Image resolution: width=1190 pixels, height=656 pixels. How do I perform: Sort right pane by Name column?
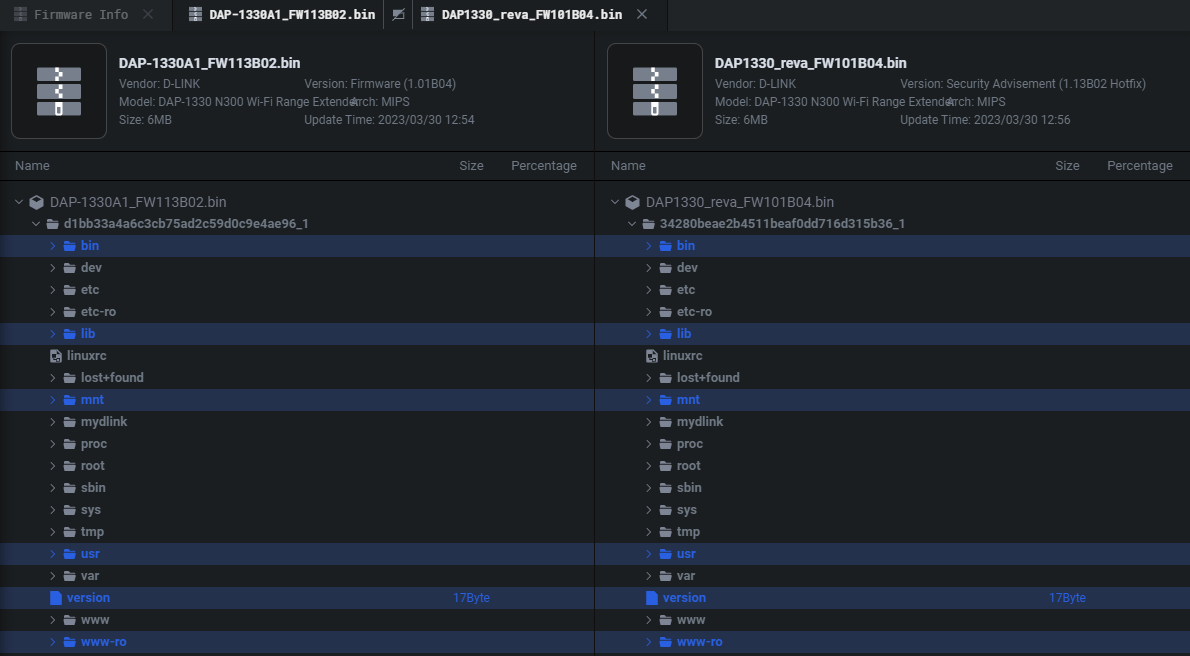click(x=628, y=166)
